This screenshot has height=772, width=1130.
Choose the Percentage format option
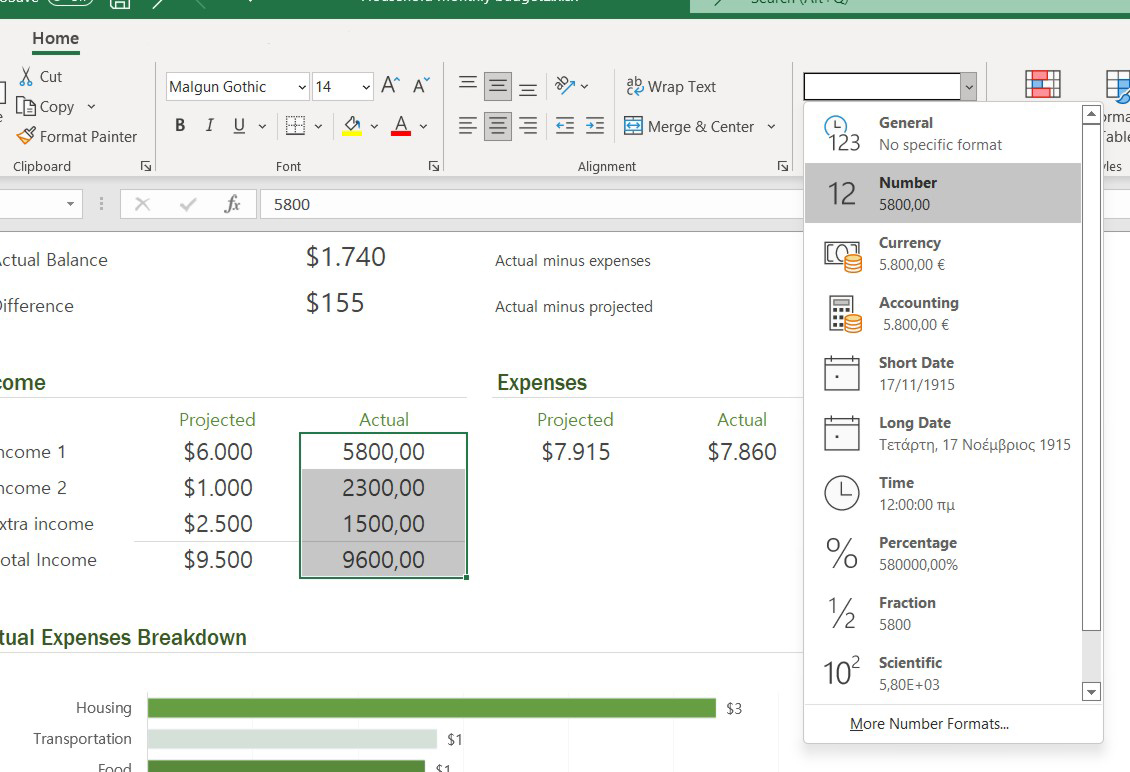pos(943,552)
